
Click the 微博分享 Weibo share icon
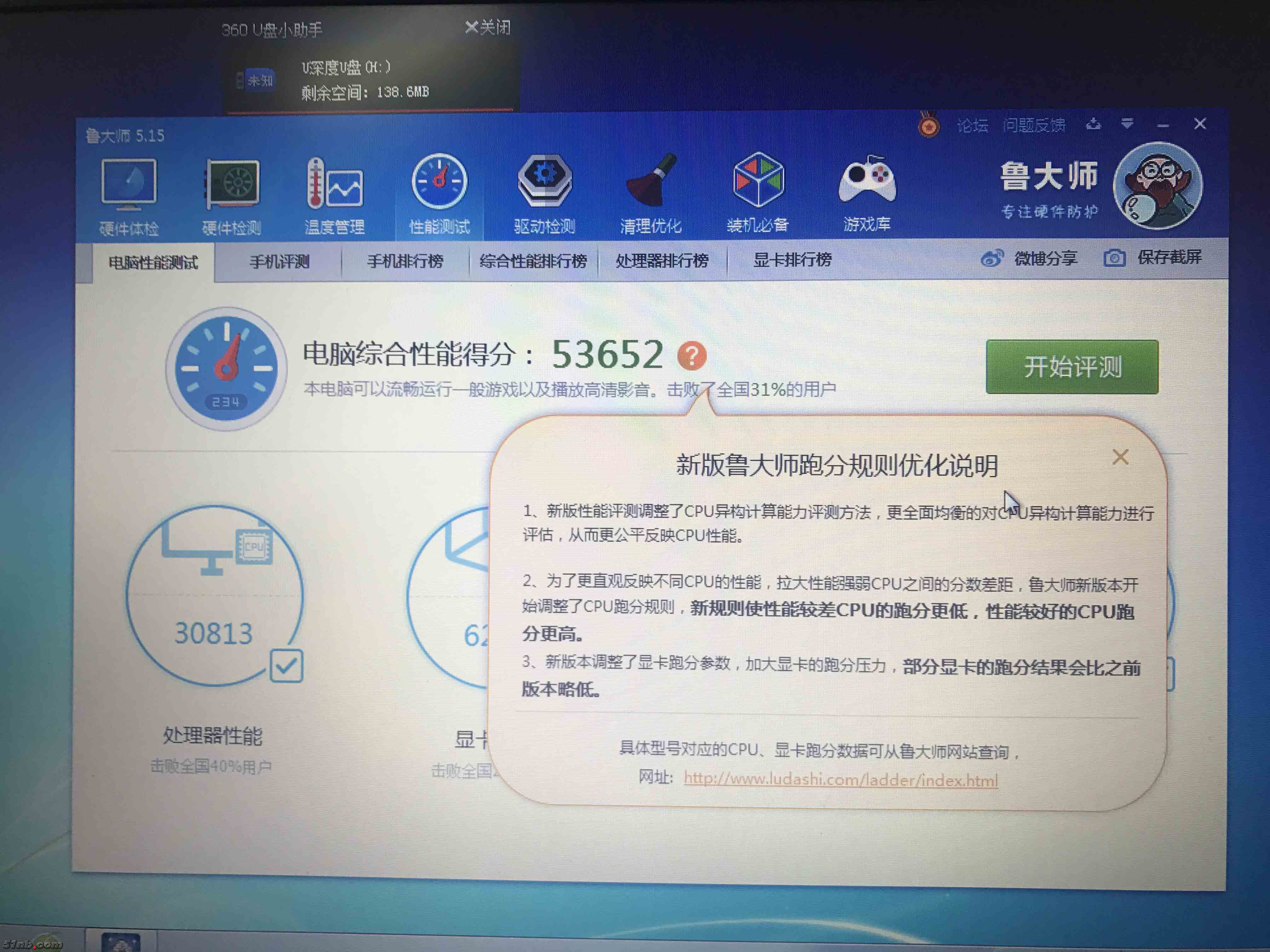pyautogui.click(x=992, y=258)
